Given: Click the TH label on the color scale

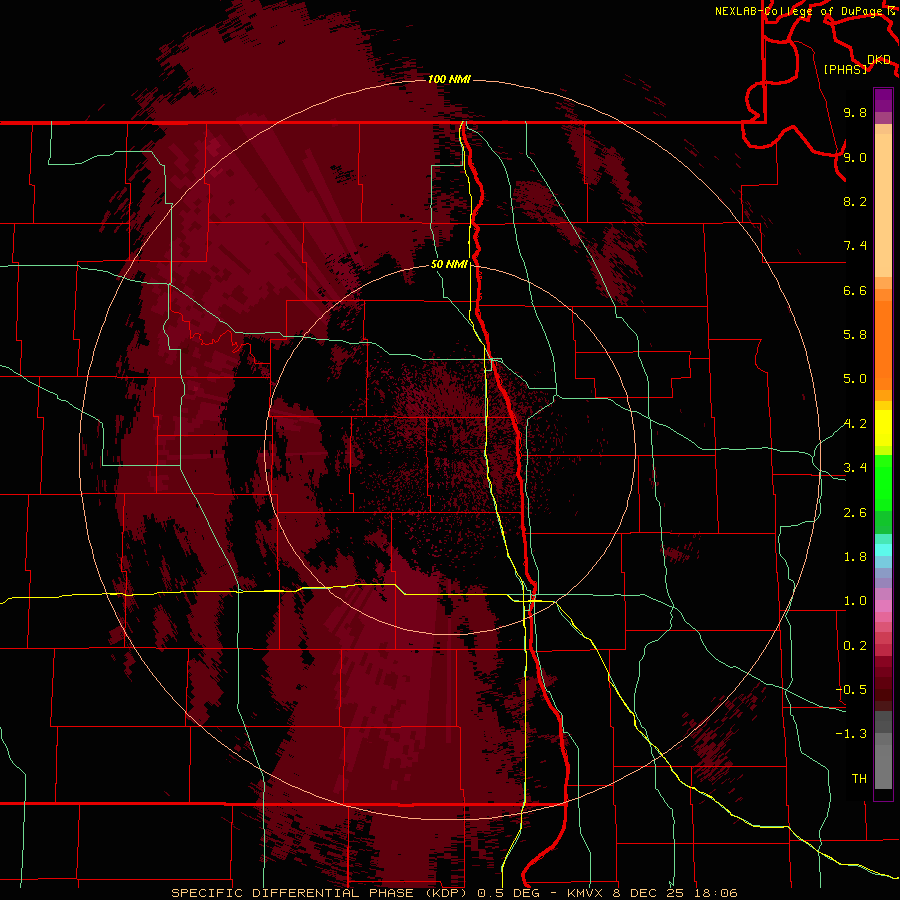Looking at the screenshot, I should [x=859, y=779].
